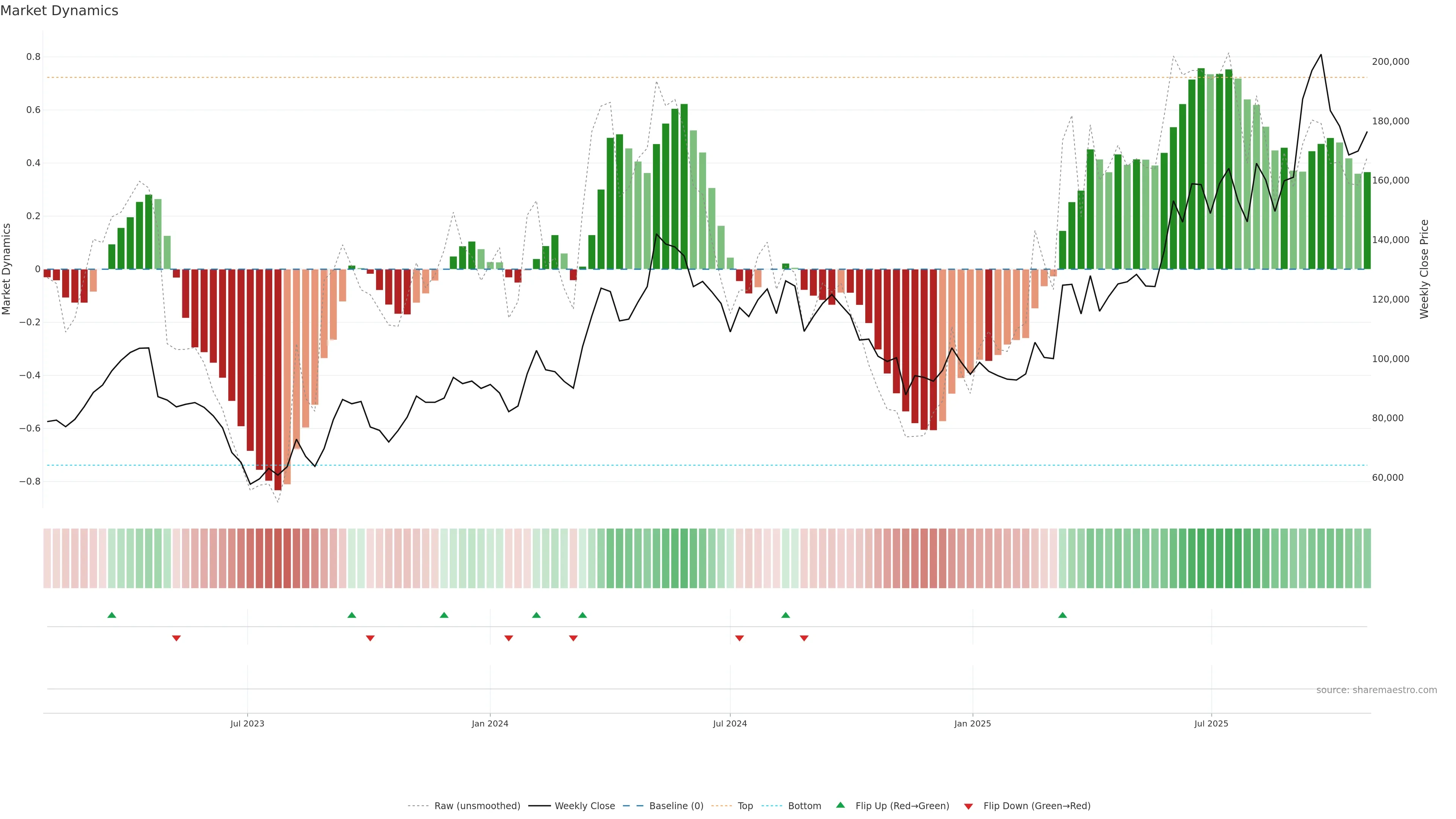Click the source: sharemaestro.com text
The width and height of the screenshot is (1456, 819).
tap(1376, 690)
